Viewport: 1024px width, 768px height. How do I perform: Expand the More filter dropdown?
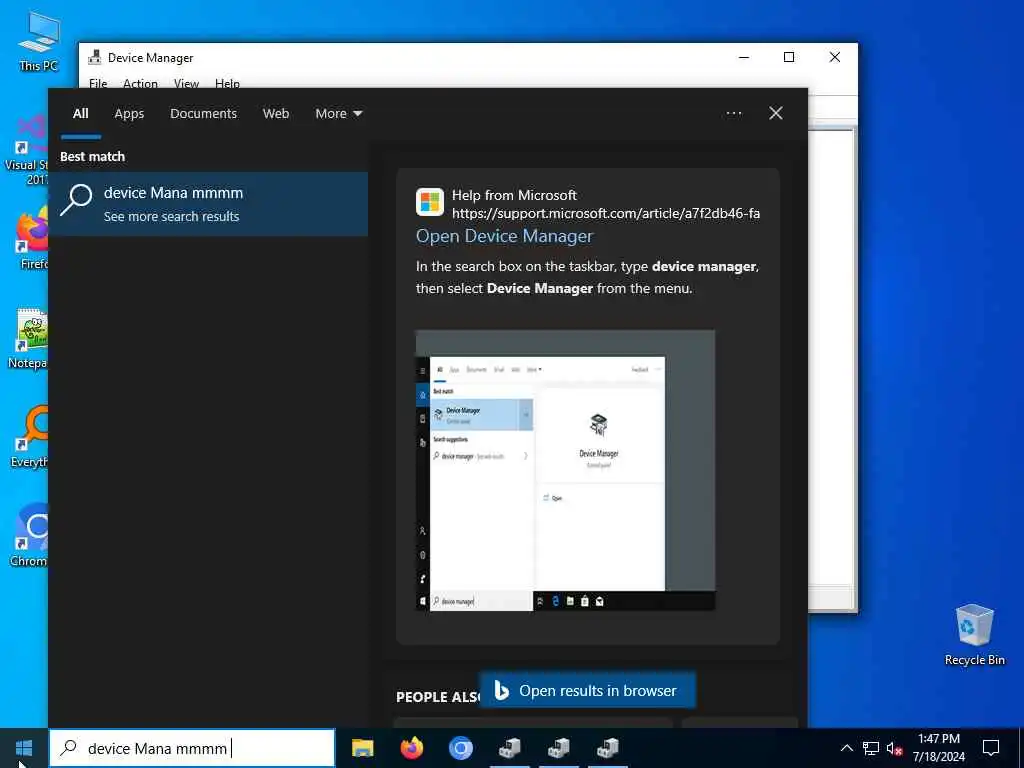(338, 114)
